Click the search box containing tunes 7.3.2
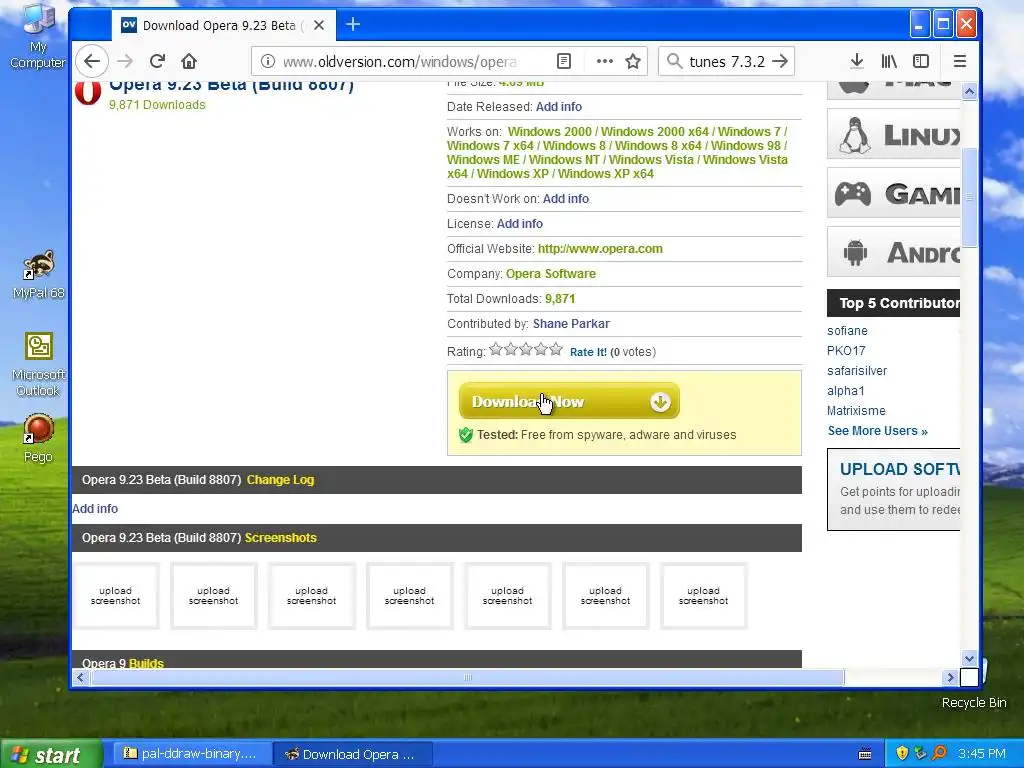 click(727, 61)
